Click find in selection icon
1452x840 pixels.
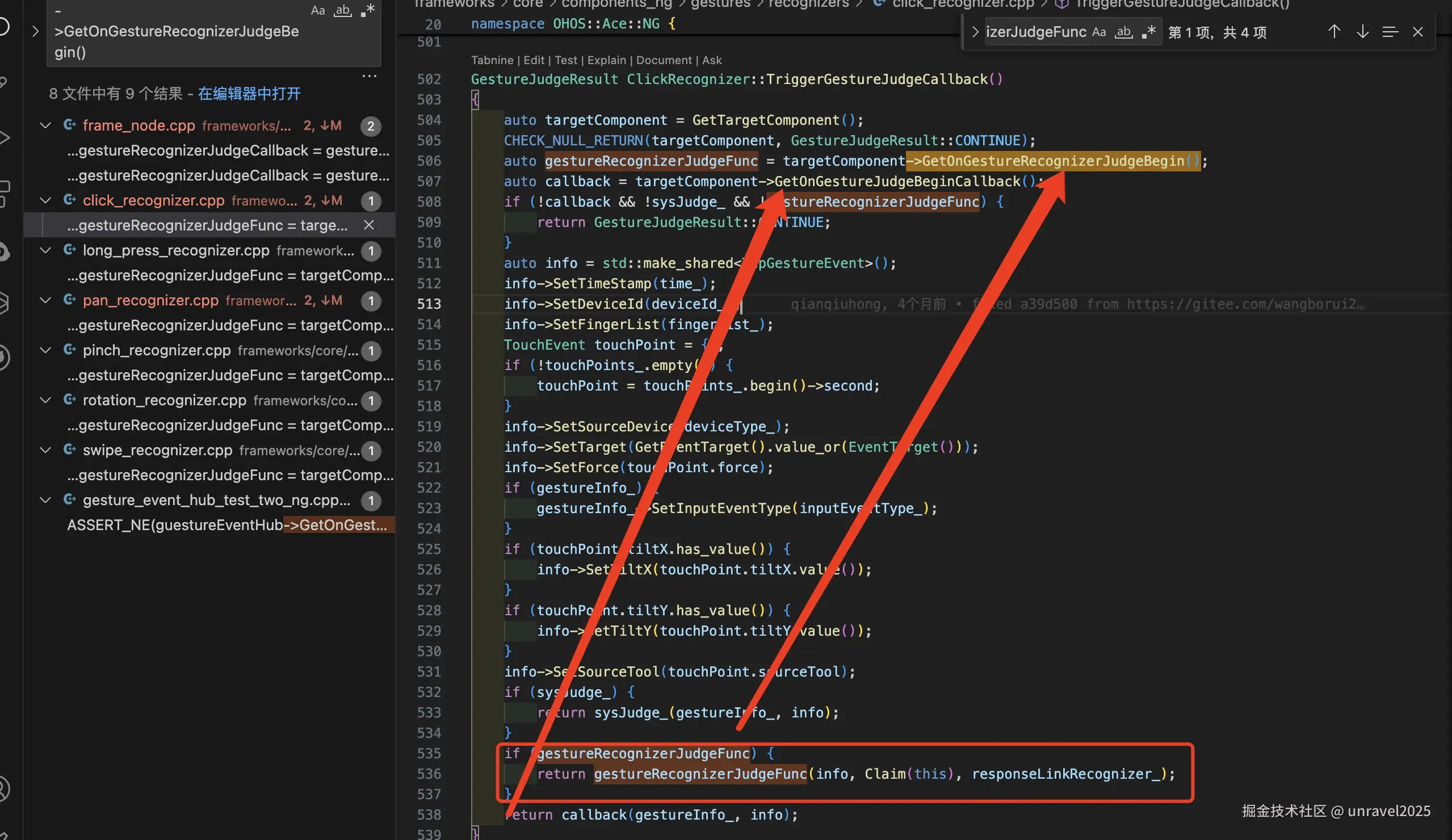[1390, 32]
